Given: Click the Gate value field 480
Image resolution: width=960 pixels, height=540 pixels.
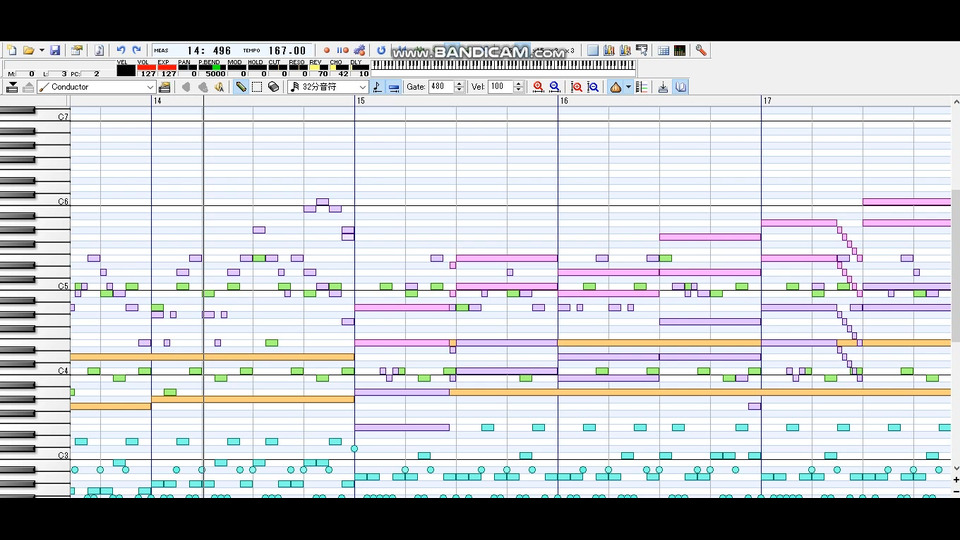Looking at the screenshot, I should click(441, 87).
